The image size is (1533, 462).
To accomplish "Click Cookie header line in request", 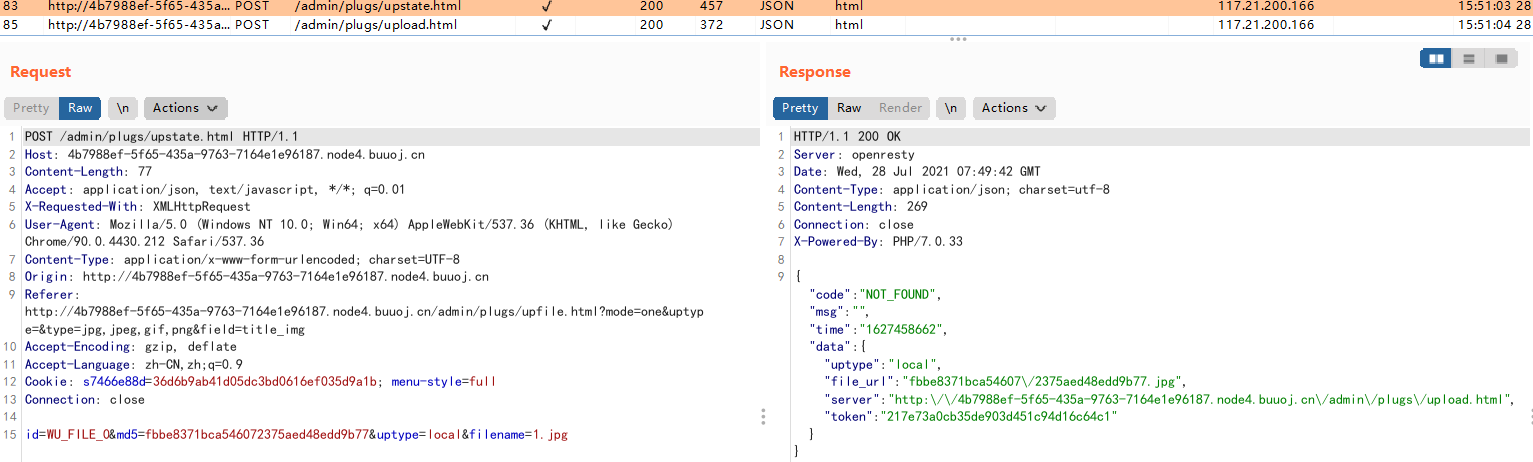I will (x=261, y=382).
